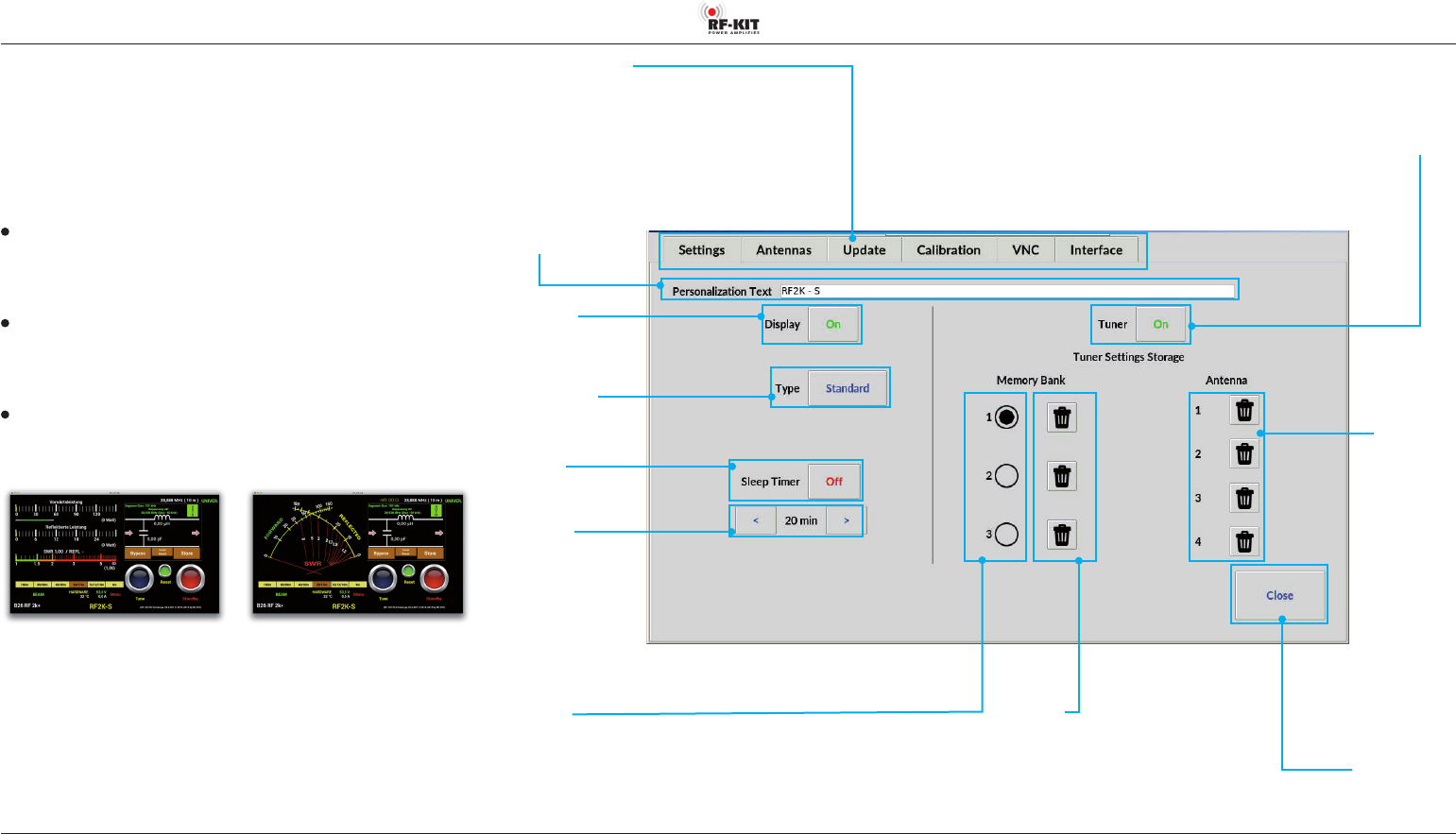Change display Type from Standard

(848, 388)
